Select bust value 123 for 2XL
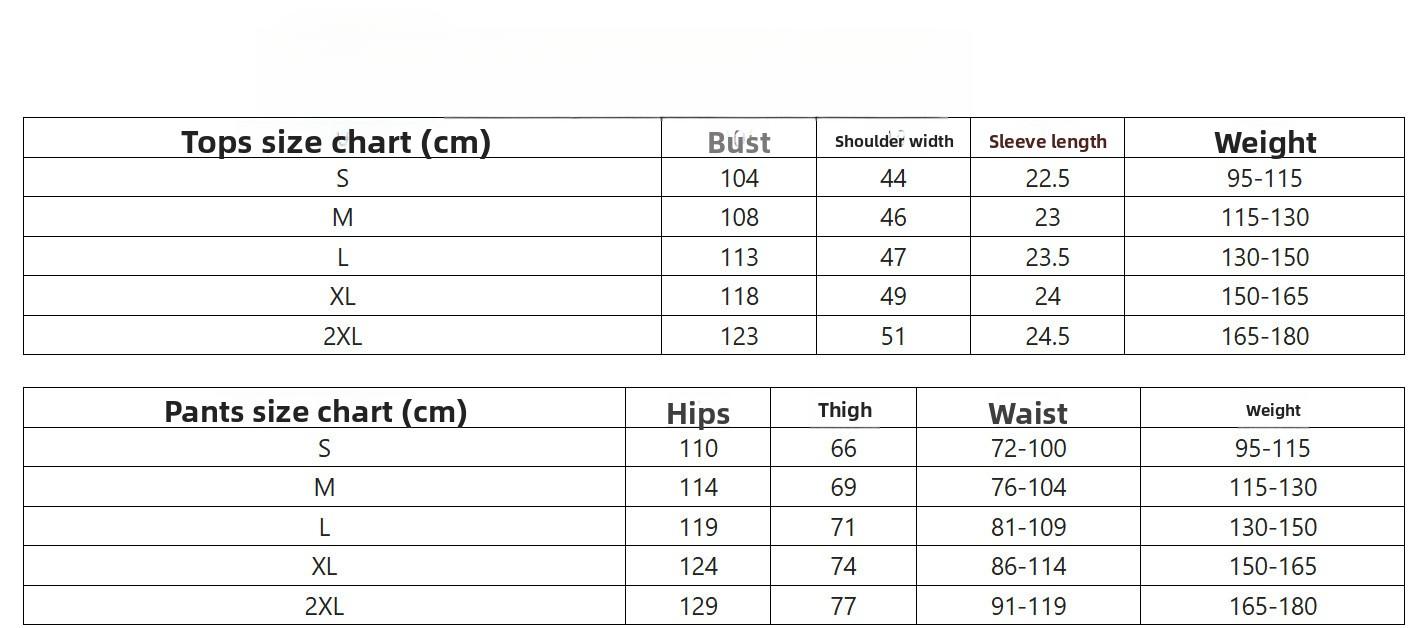 [x=739, y=336]
